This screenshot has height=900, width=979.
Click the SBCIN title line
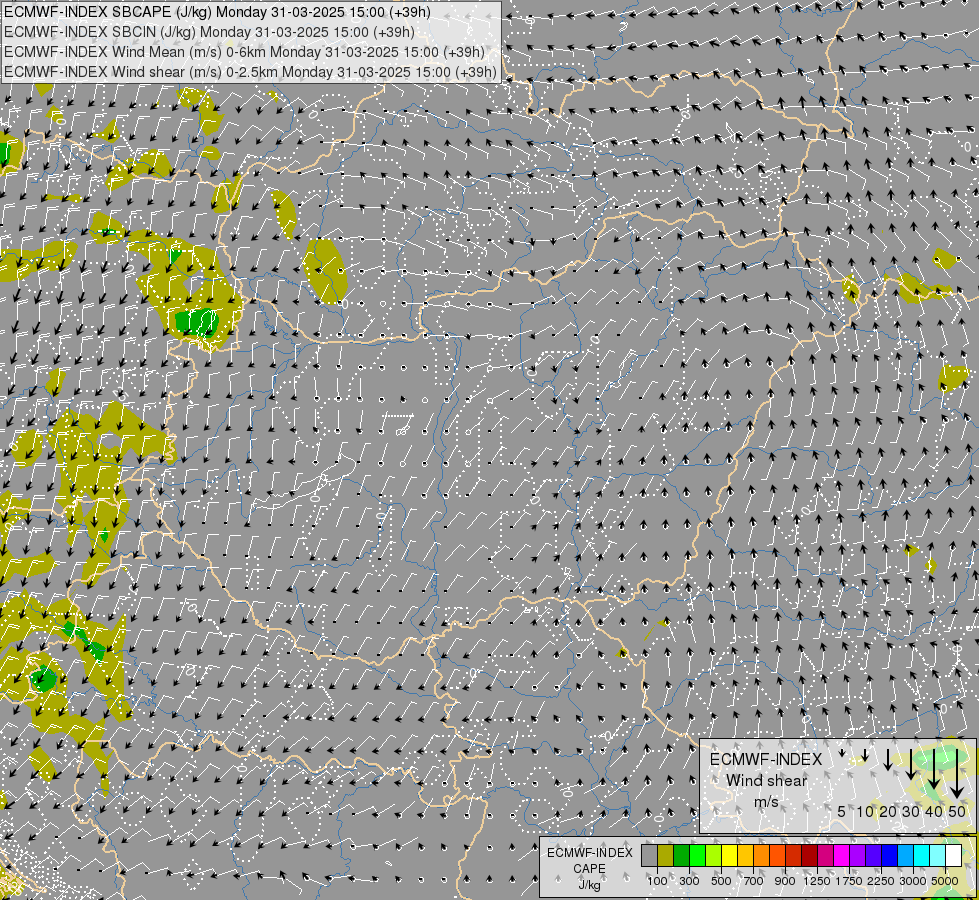pos(209,32)
